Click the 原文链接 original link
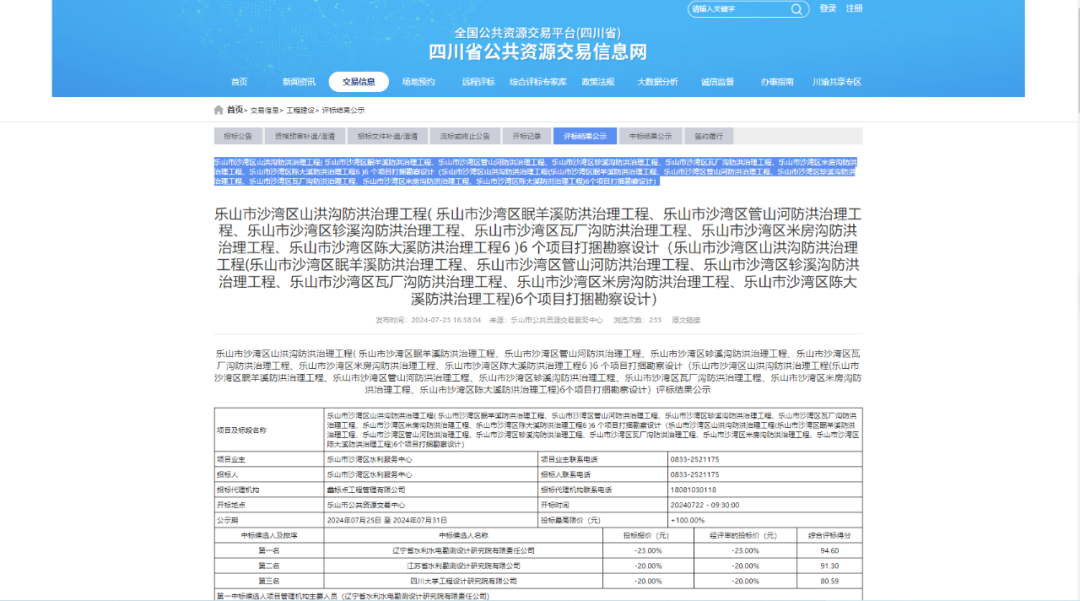Image resolution: width=1080 pixels, height=601 pixels. [685, 320]
